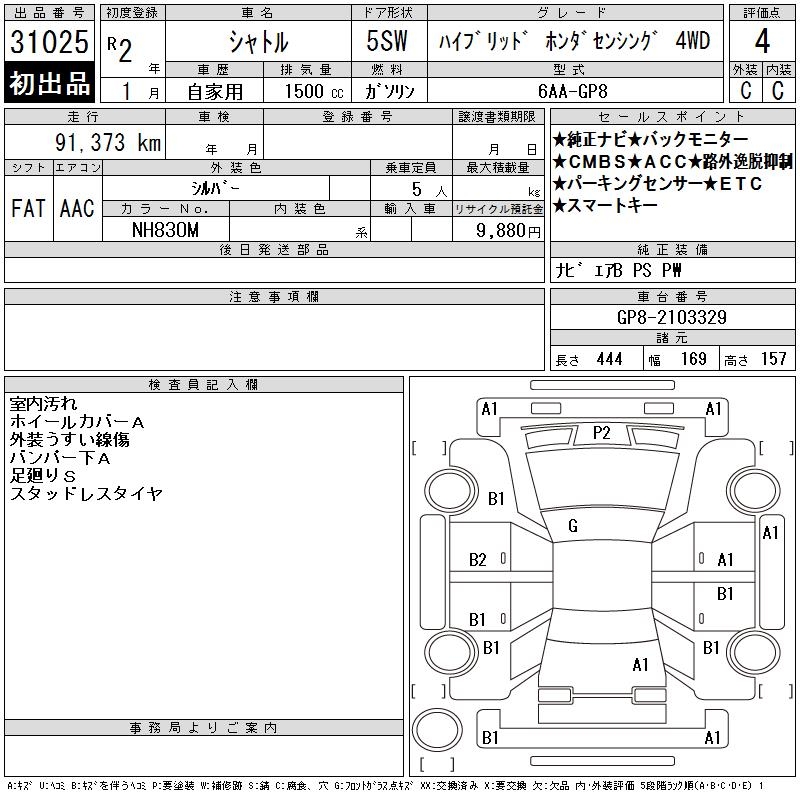Click the mileage field 91,373 km
Viewport: 800px width, 800px height.
point(108,142)
